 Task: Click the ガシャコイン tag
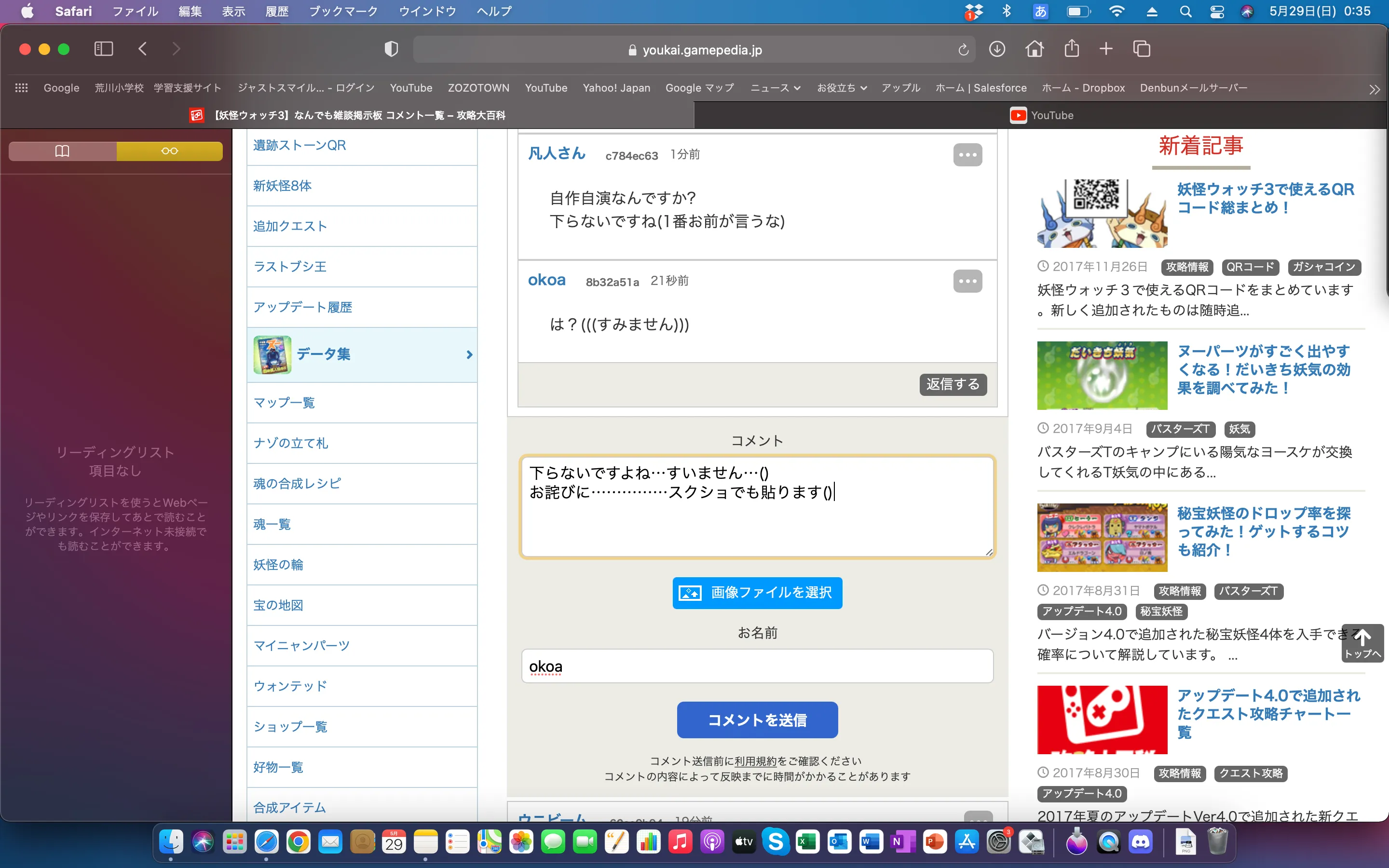pos(1324,267)
